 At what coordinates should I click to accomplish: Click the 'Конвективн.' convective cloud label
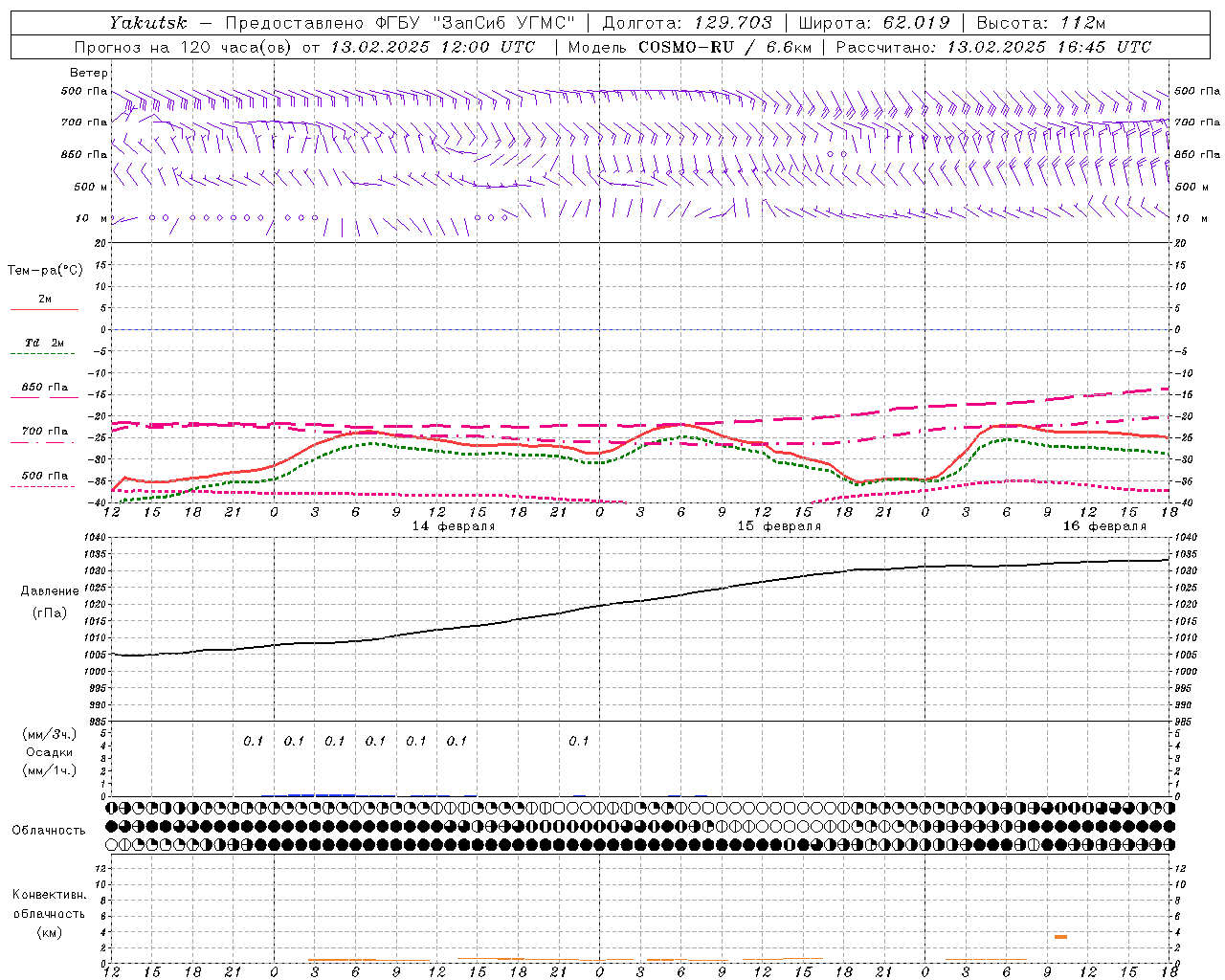[x=49, y=895]
